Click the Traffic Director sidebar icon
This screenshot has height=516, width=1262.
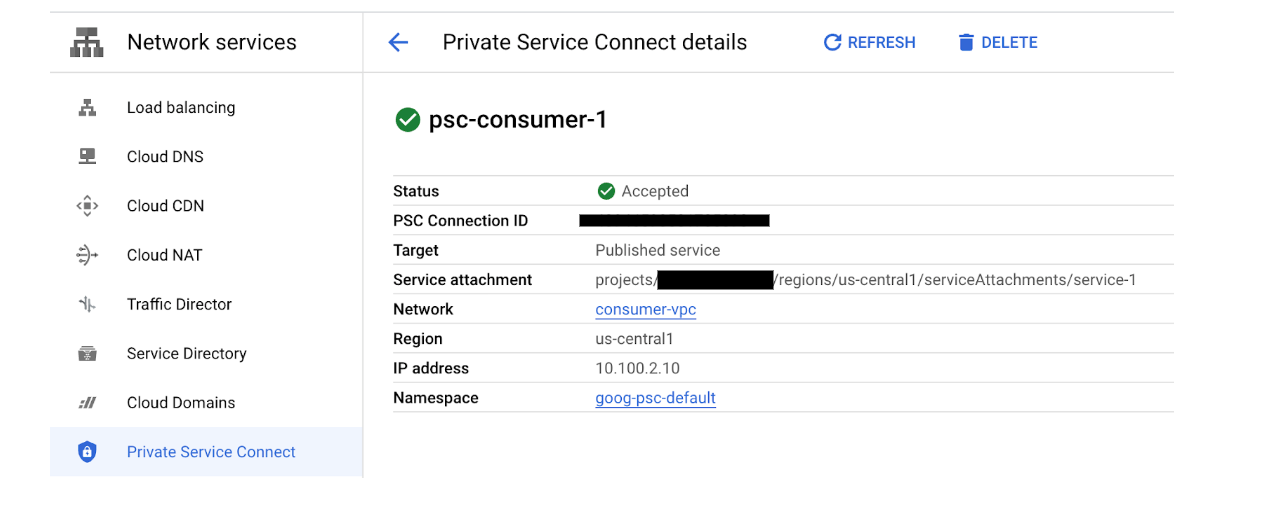87,304
